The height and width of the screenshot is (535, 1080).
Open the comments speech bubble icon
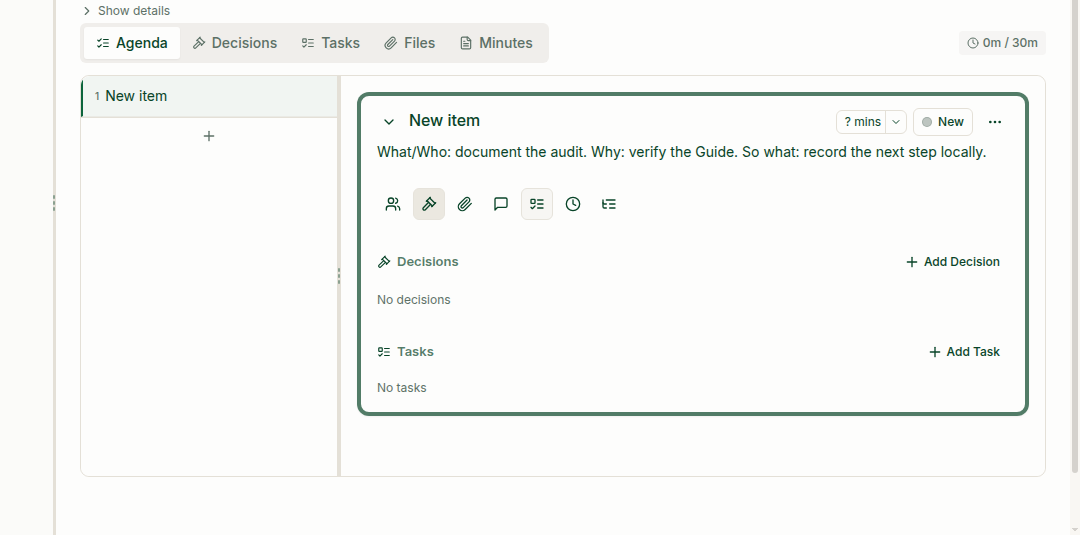pyautogui.click(x=501, y=204)
